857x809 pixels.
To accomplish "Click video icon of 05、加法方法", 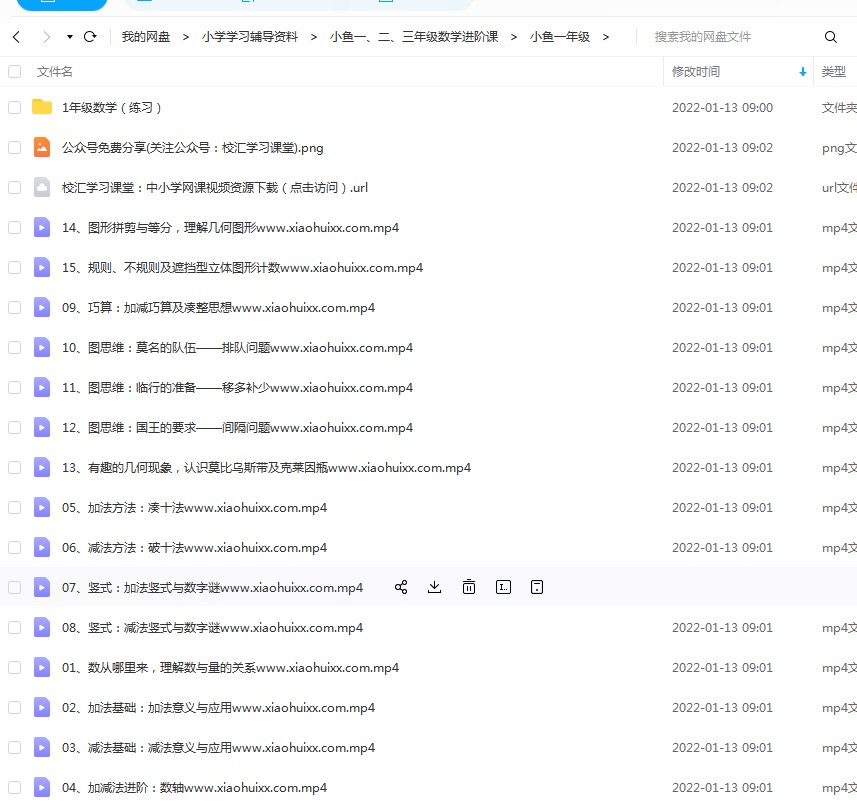I will [42, 507].
